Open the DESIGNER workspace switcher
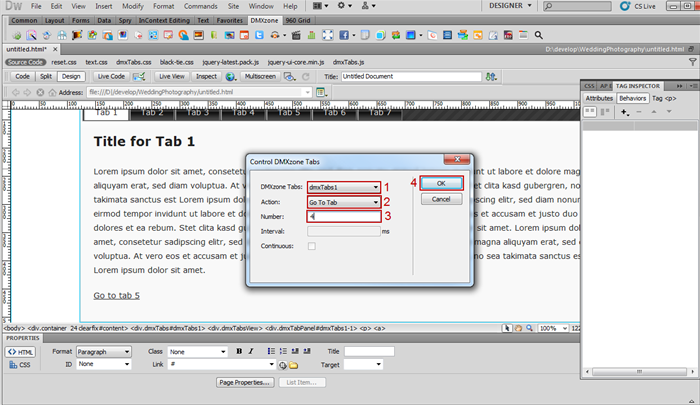The width and height of the screenshot is (700, 405). (x=510, y=6)
